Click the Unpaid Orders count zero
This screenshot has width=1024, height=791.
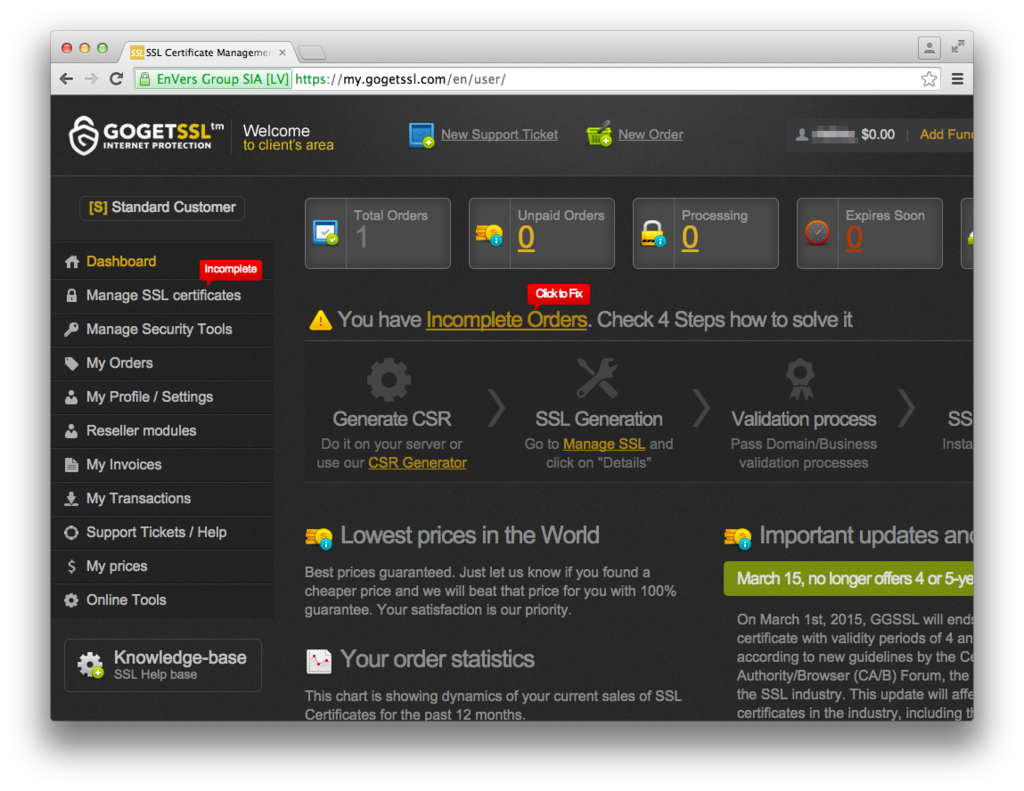click(x=526, y=238)
